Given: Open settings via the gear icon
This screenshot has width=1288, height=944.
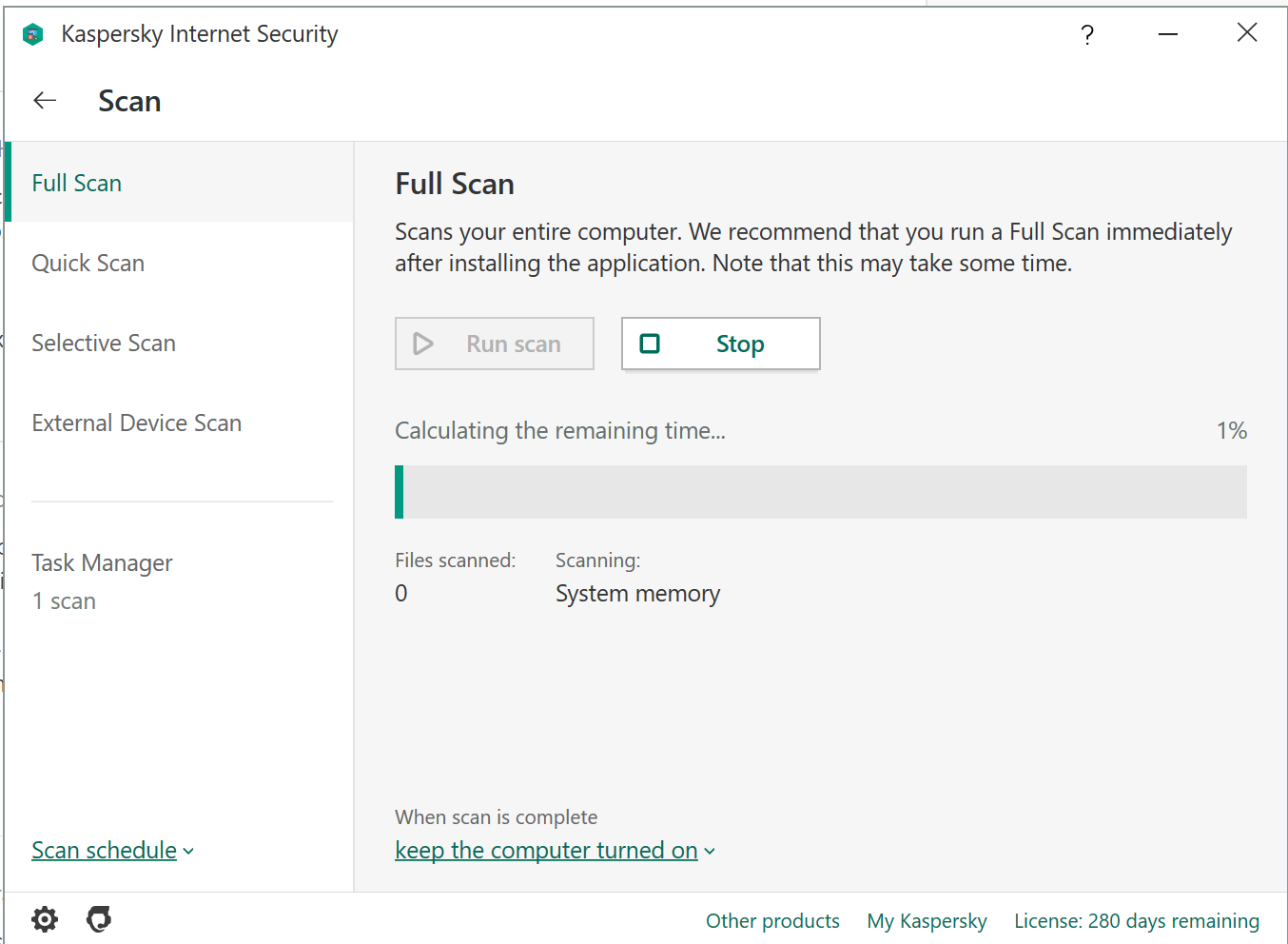Looking at the screenshot, I should [45, 919].
